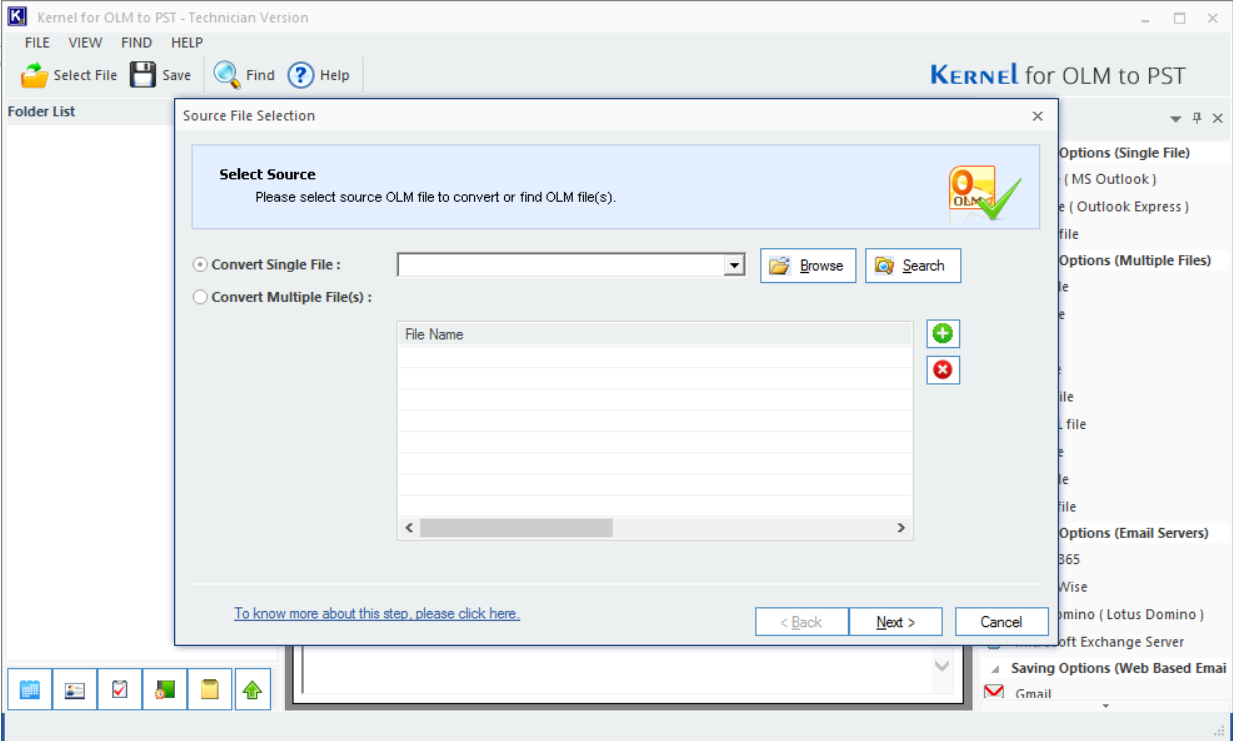Open the single file path dropdown arrow
This screenshot has height=741, width=1233.
tap(735, 265)
